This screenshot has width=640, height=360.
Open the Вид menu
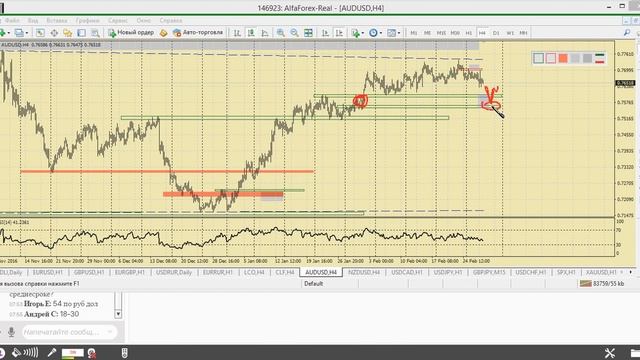[x=33, y=20]
